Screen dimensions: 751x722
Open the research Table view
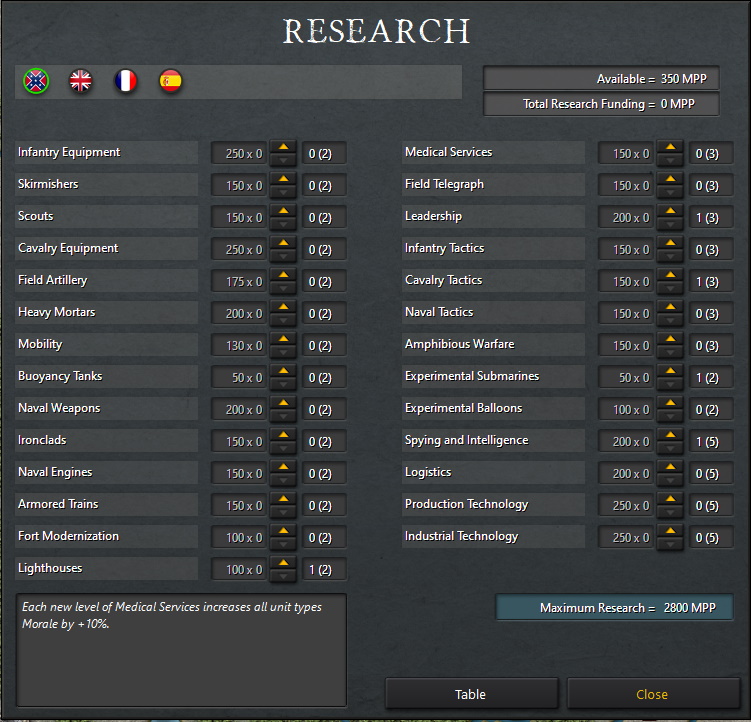pos(471,694)
